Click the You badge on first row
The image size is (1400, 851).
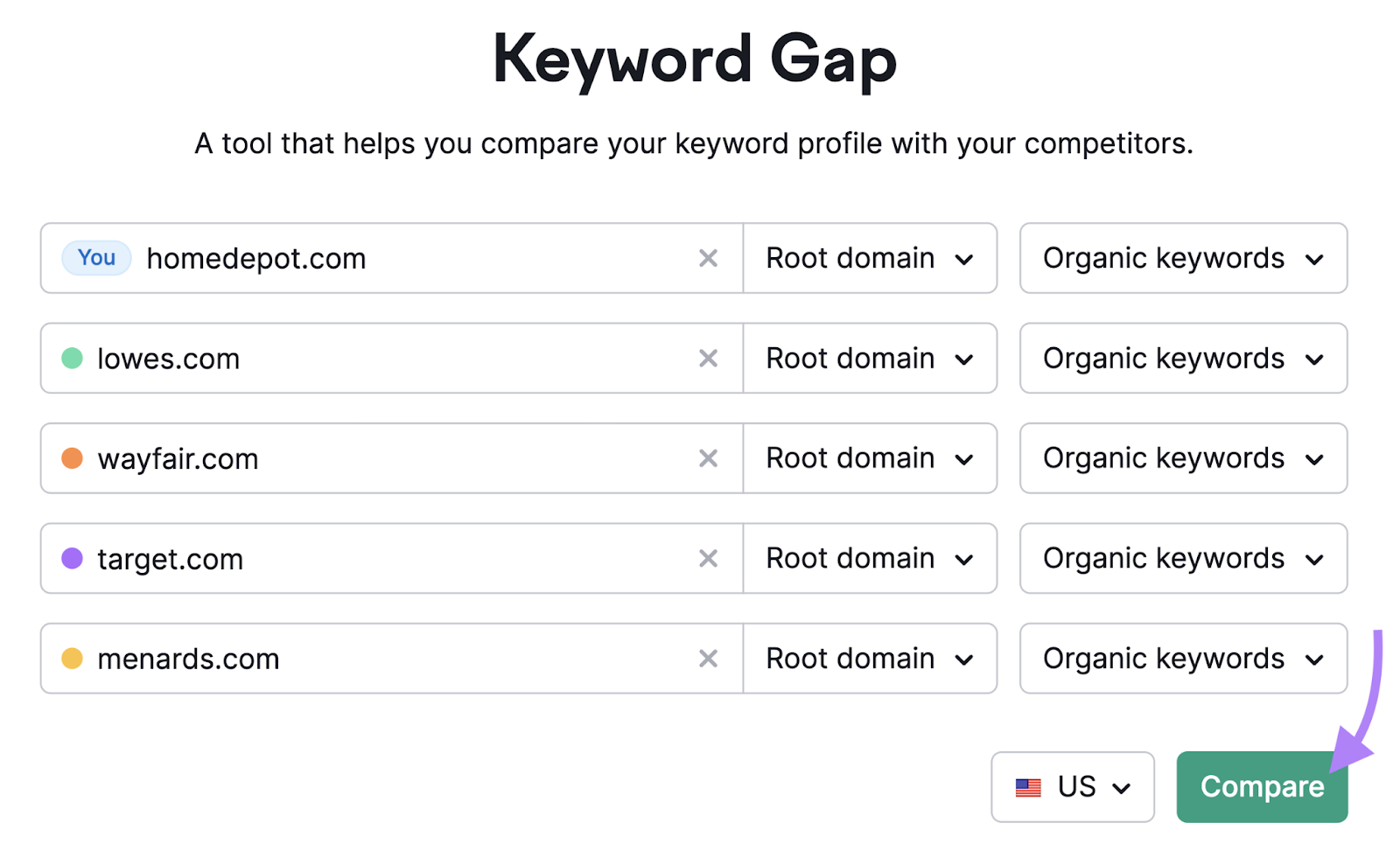point(96,258)
